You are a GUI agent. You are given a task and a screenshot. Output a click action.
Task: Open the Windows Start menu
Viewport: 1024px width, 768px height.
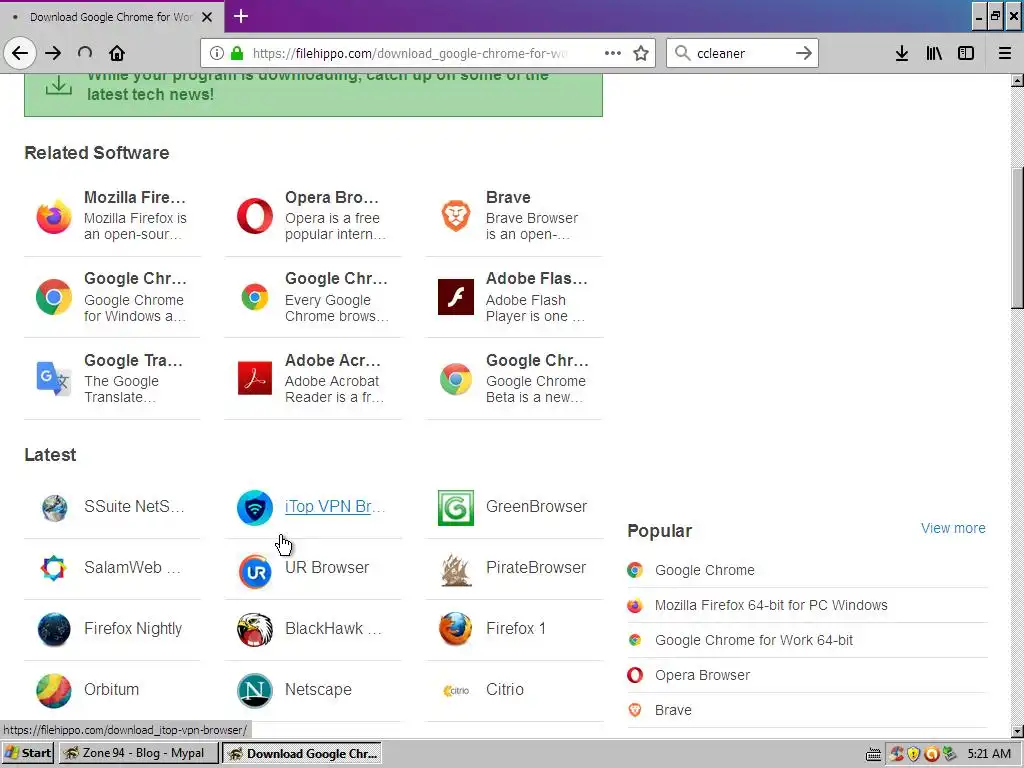pos(27,753)
